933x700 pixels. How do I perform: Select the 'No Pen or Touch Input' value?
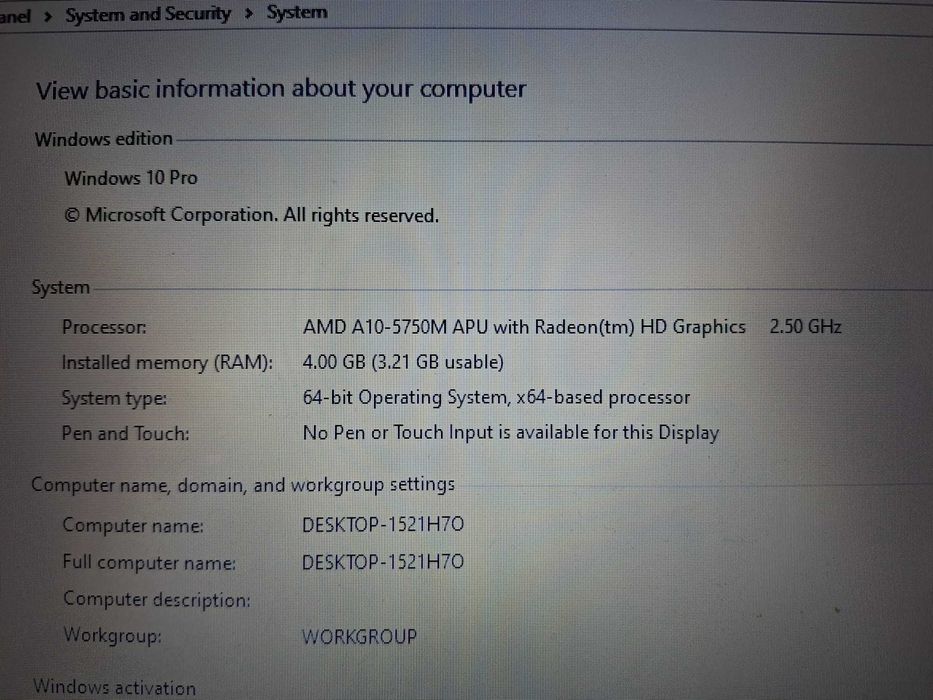click(x=511, y=432)
